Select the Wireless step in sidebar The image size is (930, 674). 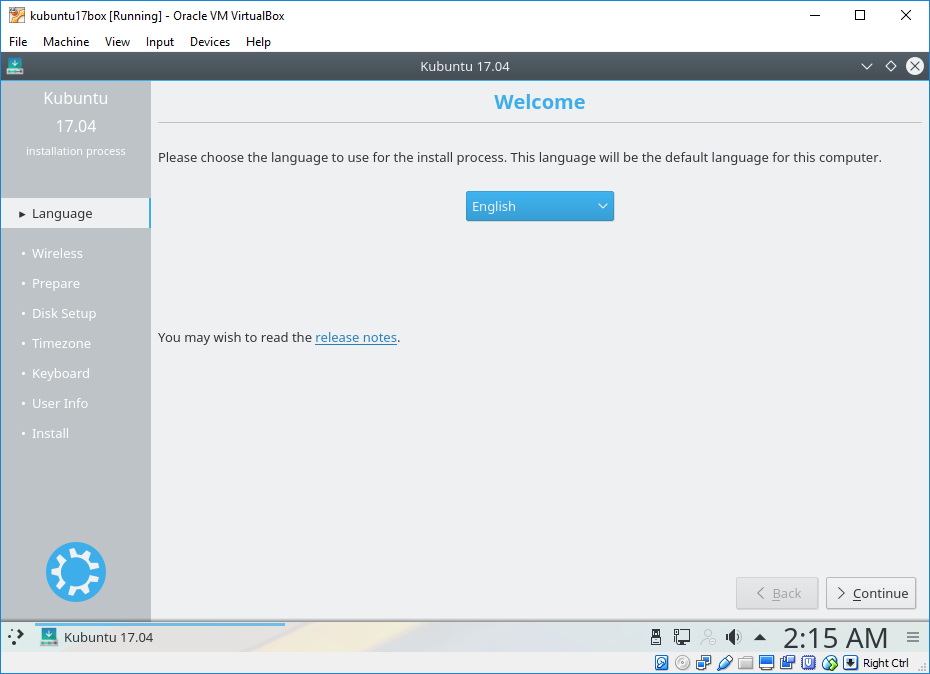[57, 253]
